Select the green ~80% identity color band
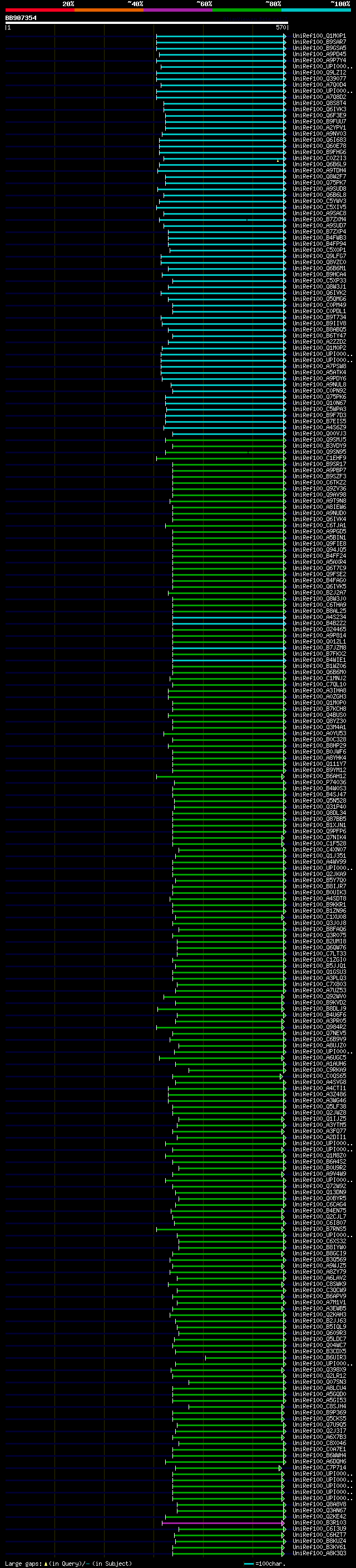This screenshot has width=356, height=1568. coord(247,10)
